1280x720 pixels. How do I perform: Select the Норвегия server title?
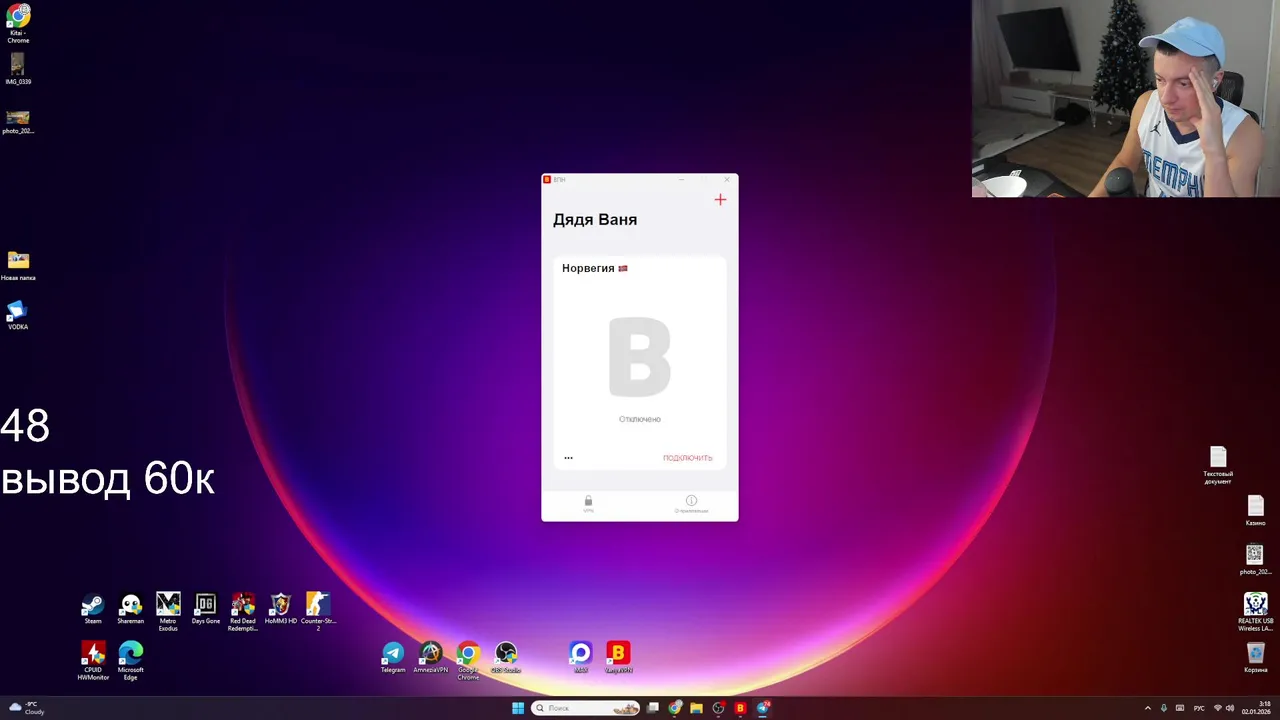(595, 268)
